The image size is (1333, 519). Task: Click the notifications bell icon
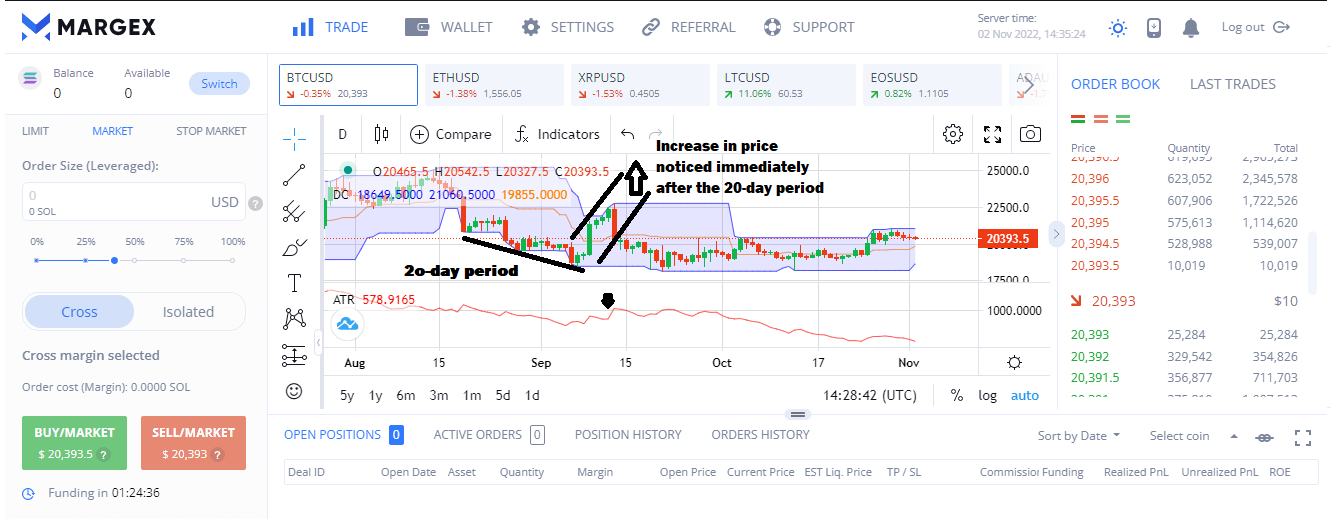[1190, 28]
